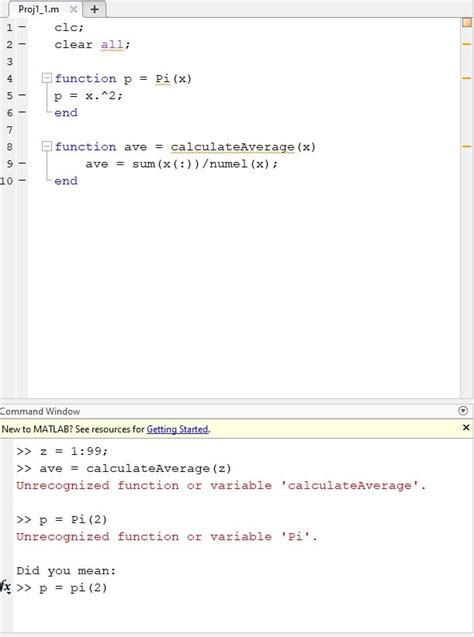
Task: Open the Command Window actions dropdown
Action: click(463, 411)
